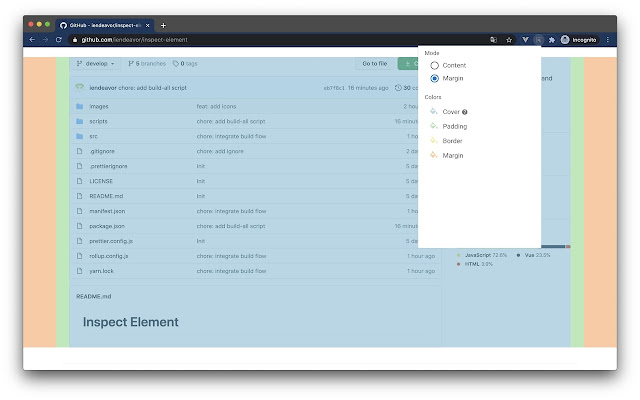640x400 pixels.
Task: Click the github.com address bar
Action: tap(250, 39)
